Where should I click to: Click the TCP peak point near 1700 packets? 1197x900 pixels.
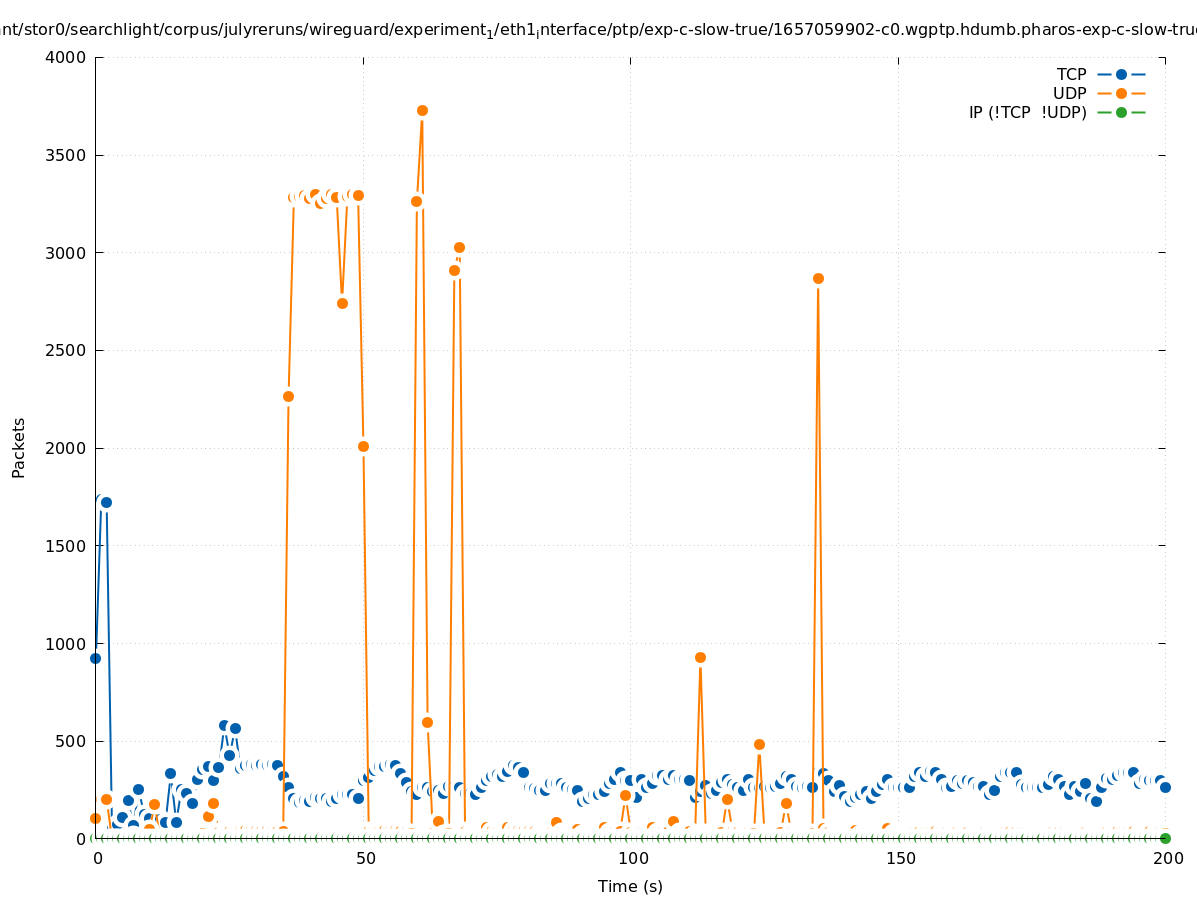pos(106,502)
